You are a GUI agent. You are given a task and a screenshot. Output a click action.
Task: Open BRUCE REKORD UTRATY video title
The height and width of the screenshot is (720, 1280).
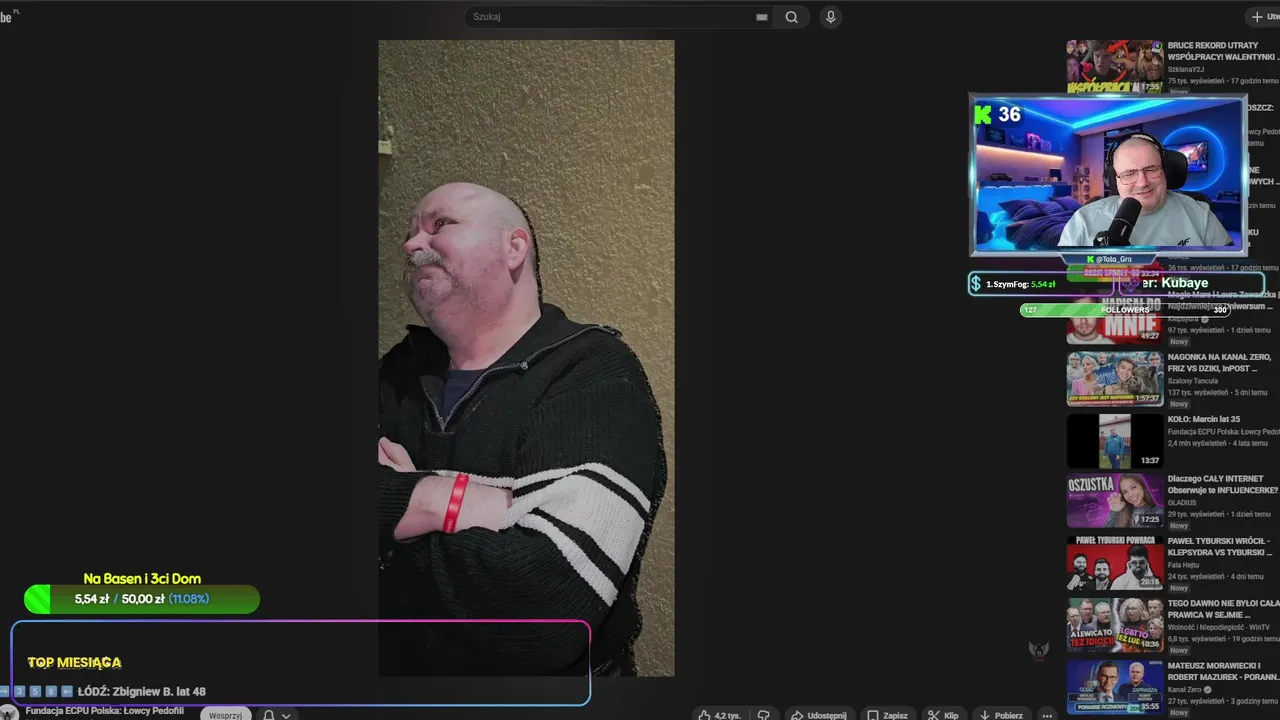[x=1222, y=51]
